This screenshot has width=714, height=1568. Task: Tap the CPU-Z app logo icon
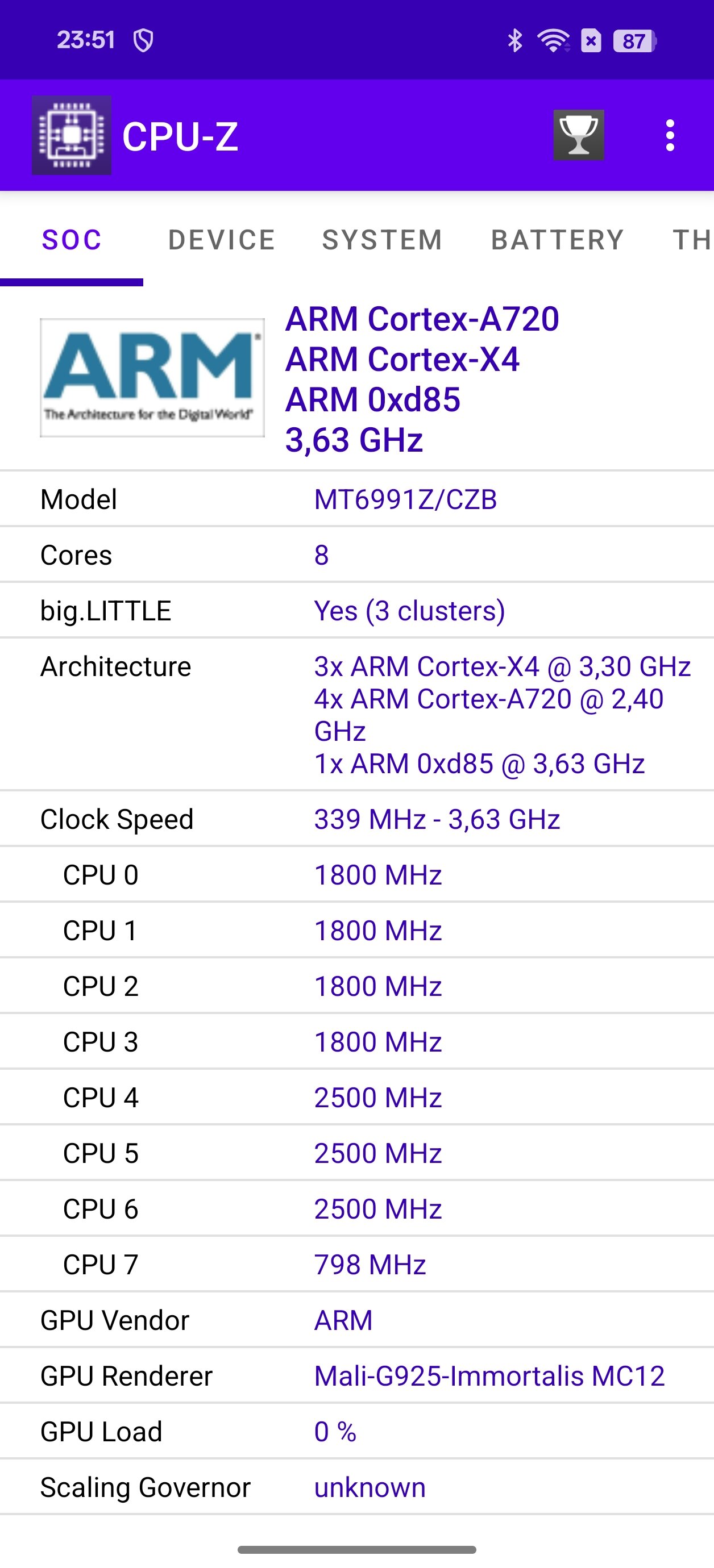tap(71, 135)
